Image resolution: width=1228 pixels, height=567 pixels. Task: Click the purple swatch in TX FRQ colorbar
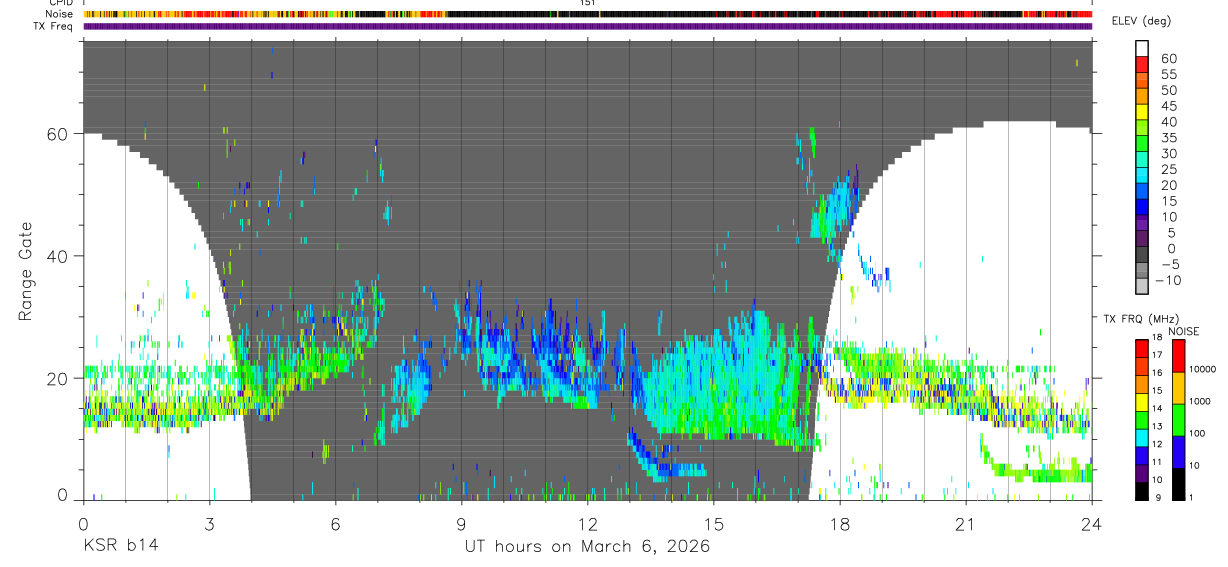[1142, 472]
